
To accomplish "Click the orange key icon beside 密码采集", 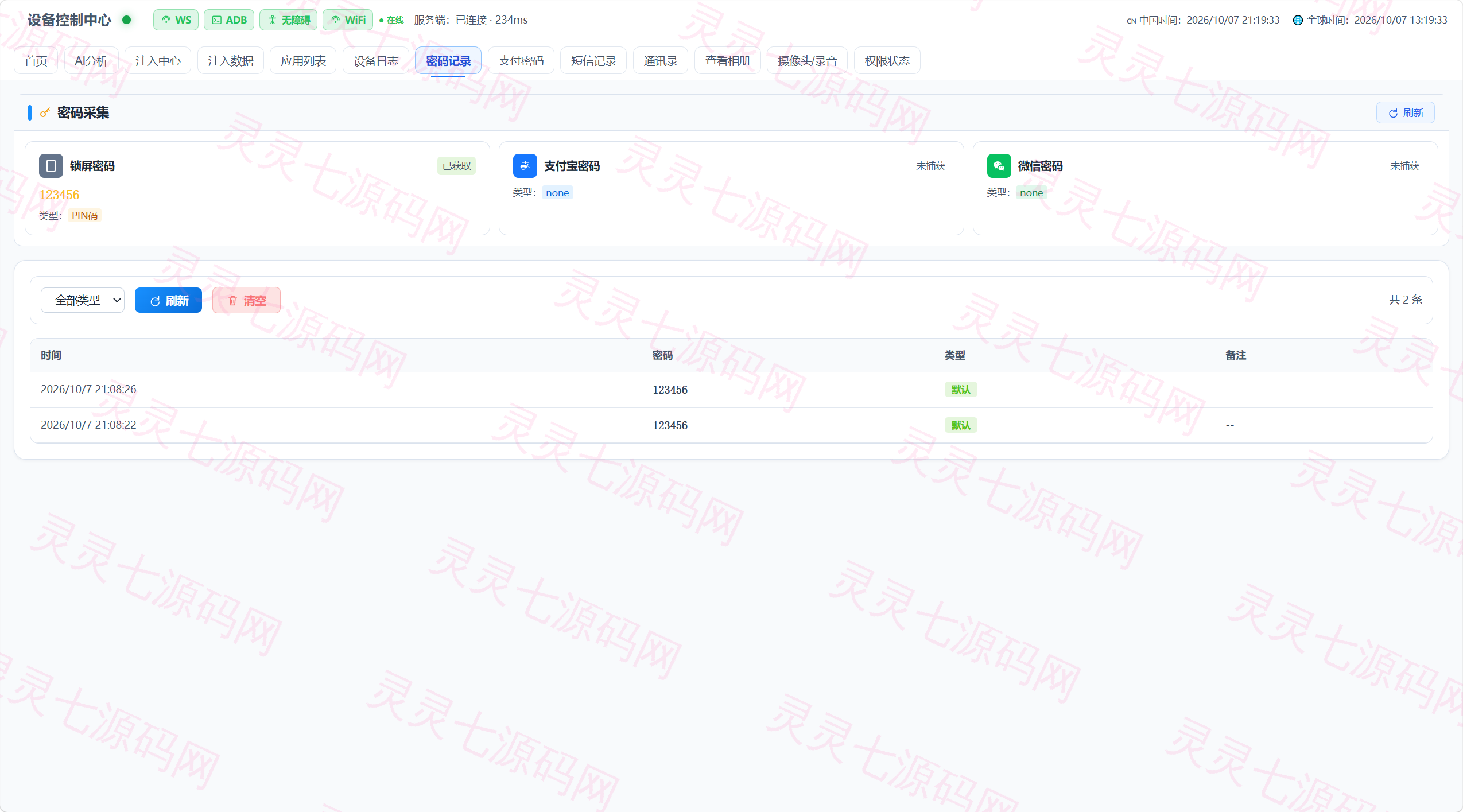I will [45, 112].
